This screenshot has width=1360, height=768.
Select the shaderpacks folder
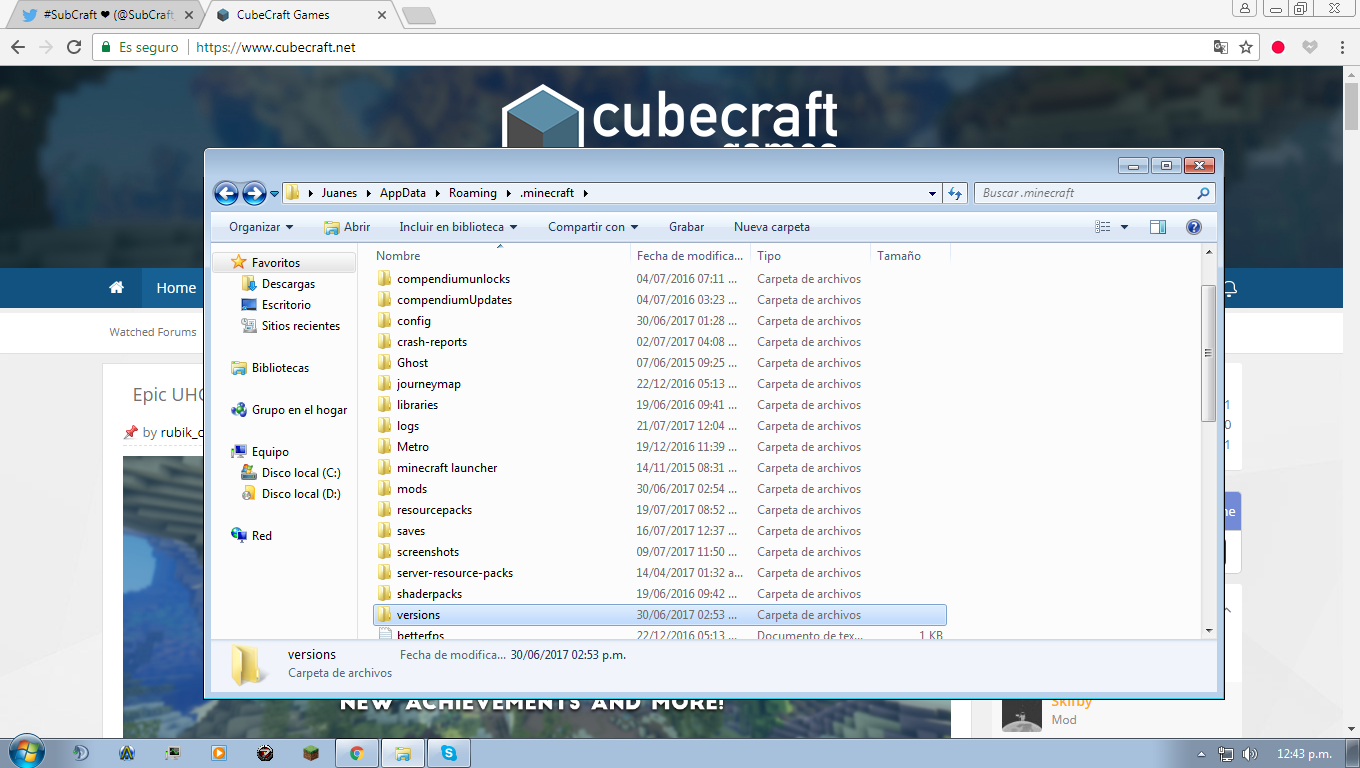point(660,594)
